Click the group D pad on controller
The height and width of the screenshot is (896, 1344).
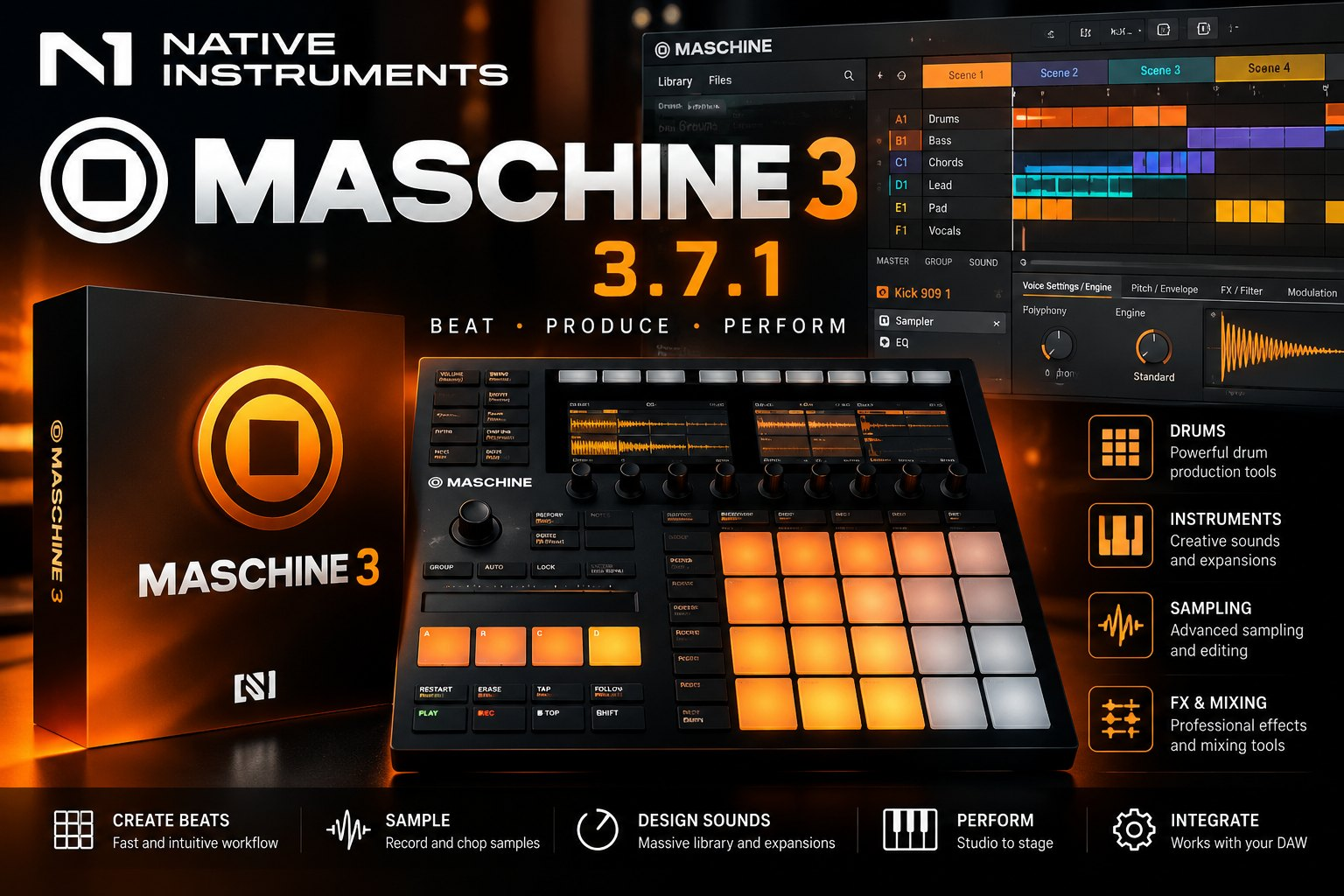(x=614, y=646)
